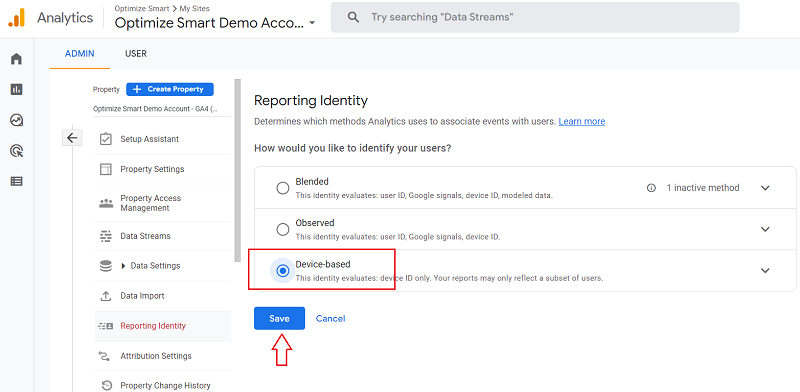The image size is (800, 392).
Task: Click the Create Property button
Action: point(170,89)
